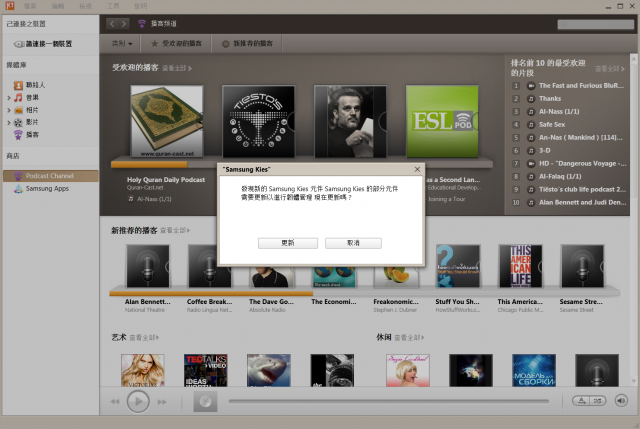640x429 pixels.
Task: Open Podcast Channel in the store section
Action: (50, 176)
